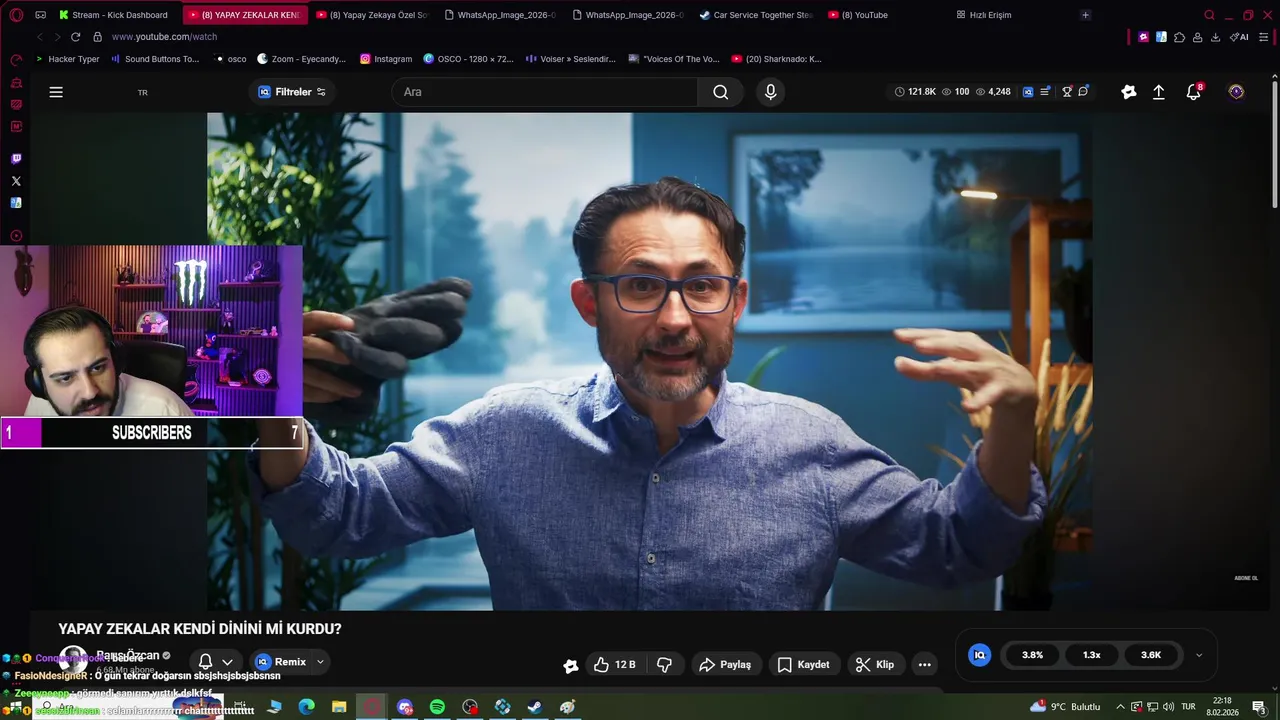Click the Kaydet save button
Viewport: 1280px width, 720px height.
(804, 664)
